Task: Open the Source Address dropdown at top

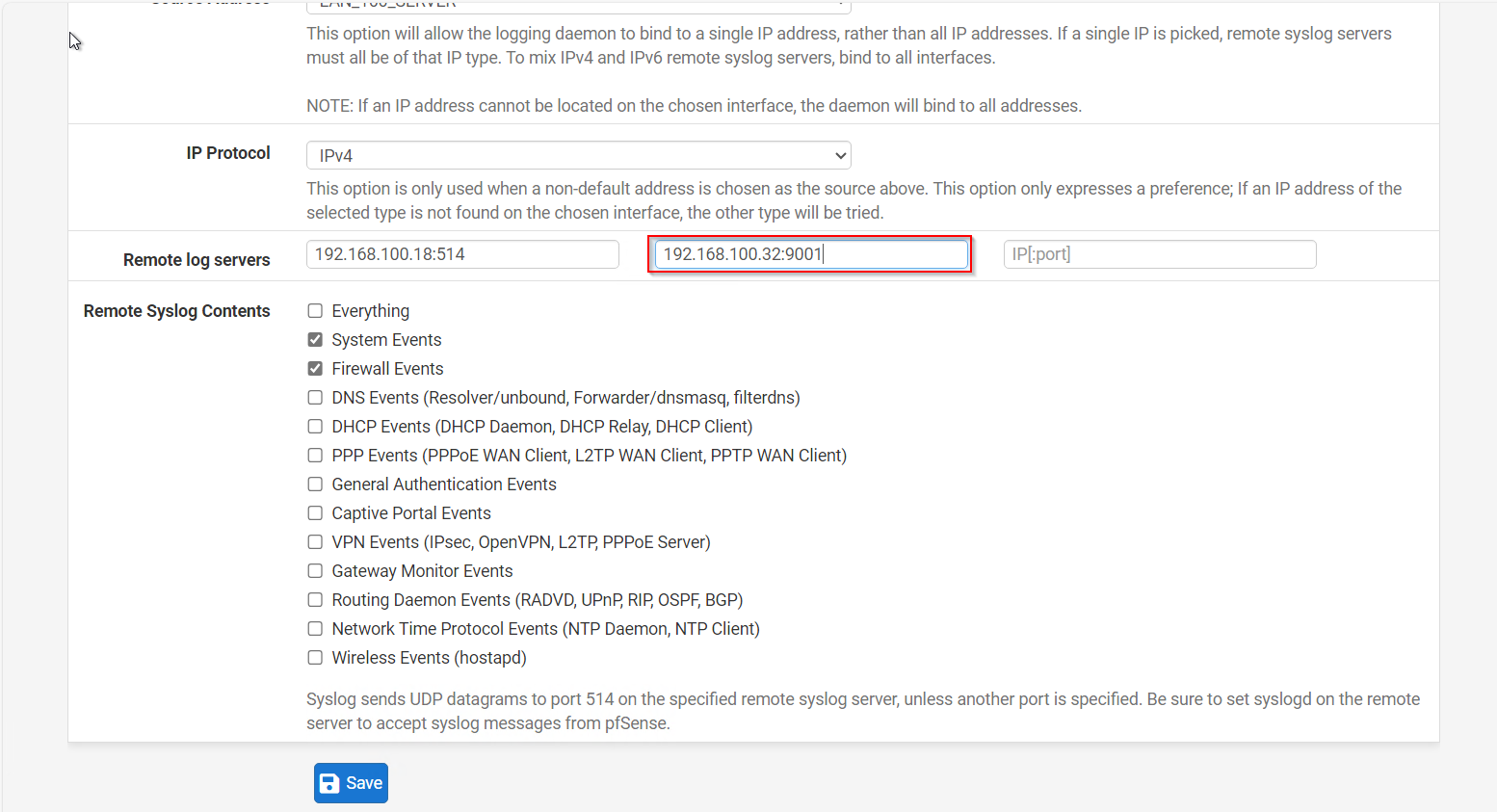Action: pyautogui.click(x=578, y=5)
